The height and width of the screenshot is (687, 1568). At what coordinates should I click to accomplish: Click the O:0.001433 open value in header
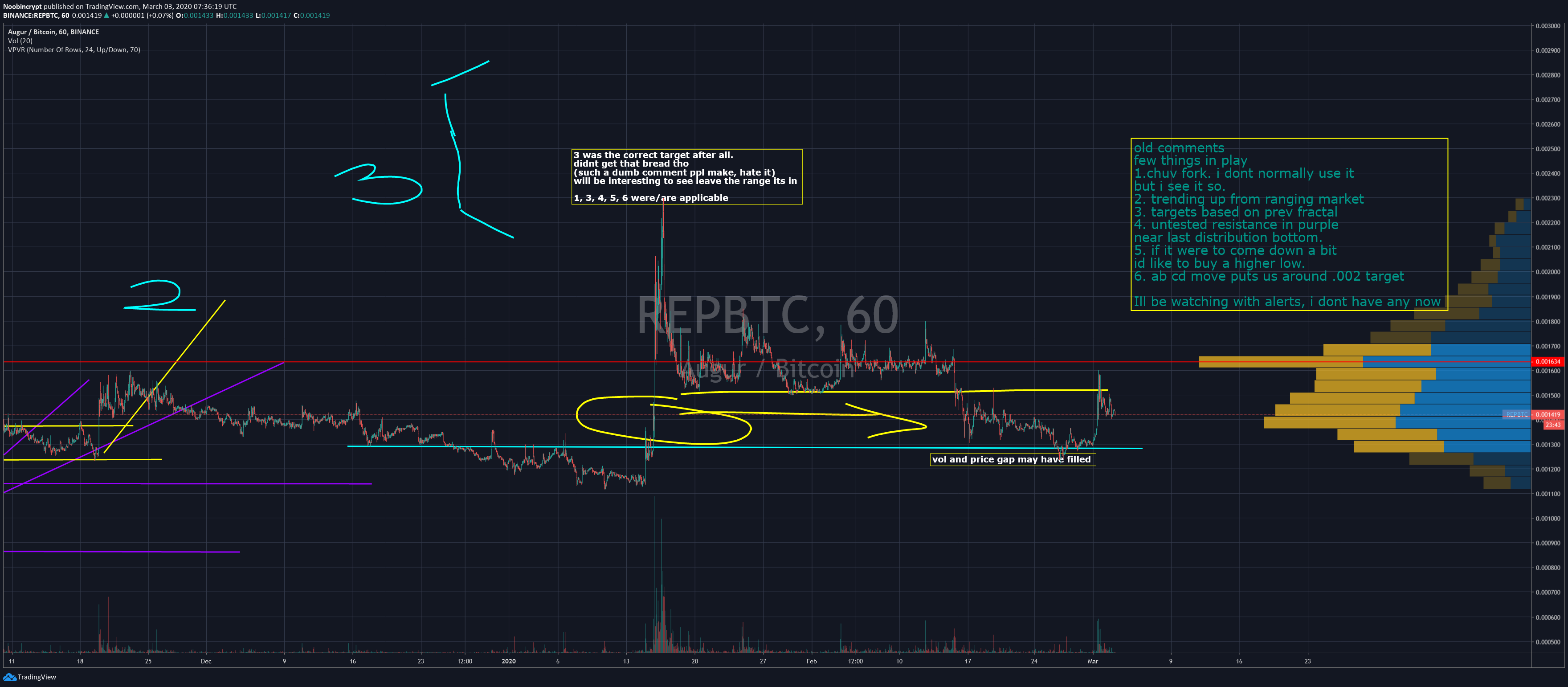[195, 15]
